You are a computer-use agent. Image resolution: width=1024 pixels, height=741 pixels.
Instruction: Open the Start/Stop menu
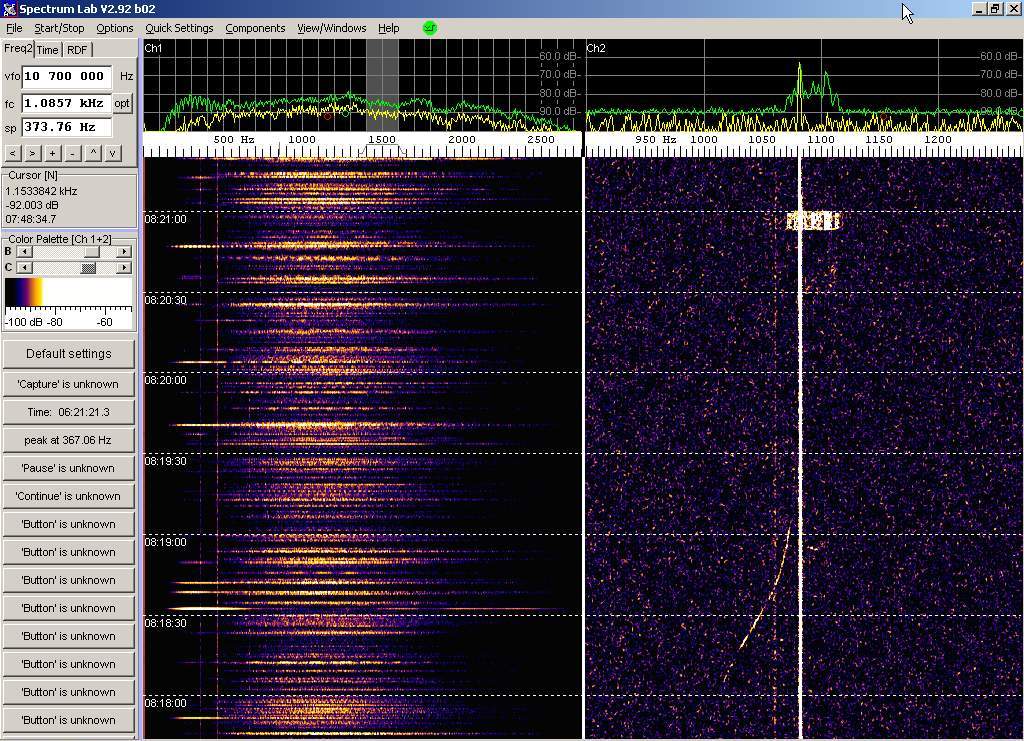(x=59, y=28)
